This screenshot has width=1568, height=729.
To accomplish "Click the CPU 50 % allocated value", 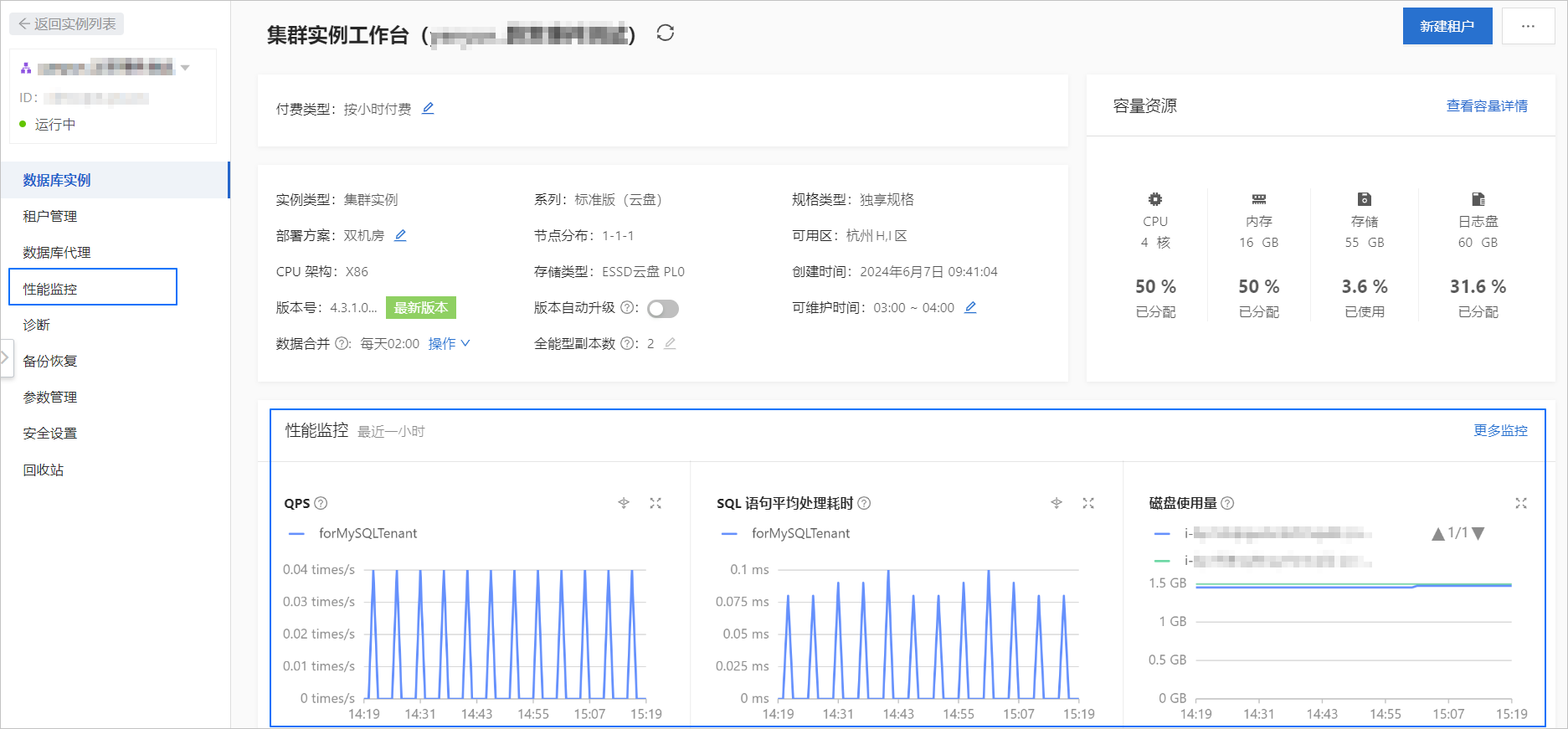I will point(1155,286).
